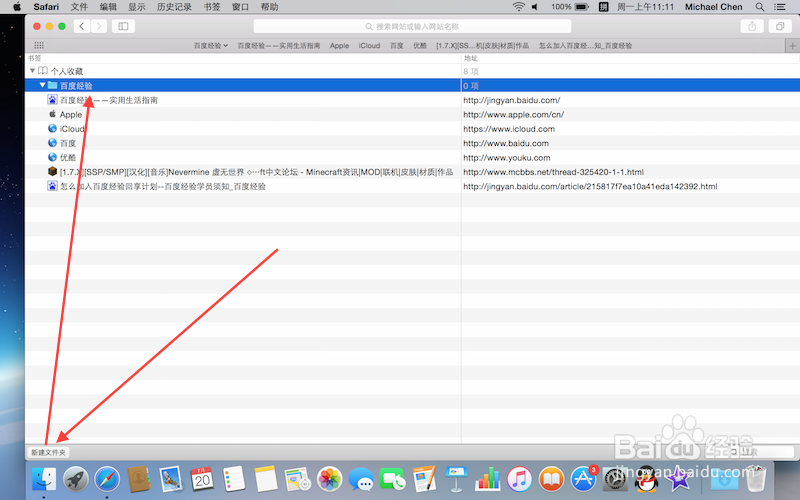Open App Store icon with badge
Image resolution: width=800 pixels, height=500 pixels.
583,480
